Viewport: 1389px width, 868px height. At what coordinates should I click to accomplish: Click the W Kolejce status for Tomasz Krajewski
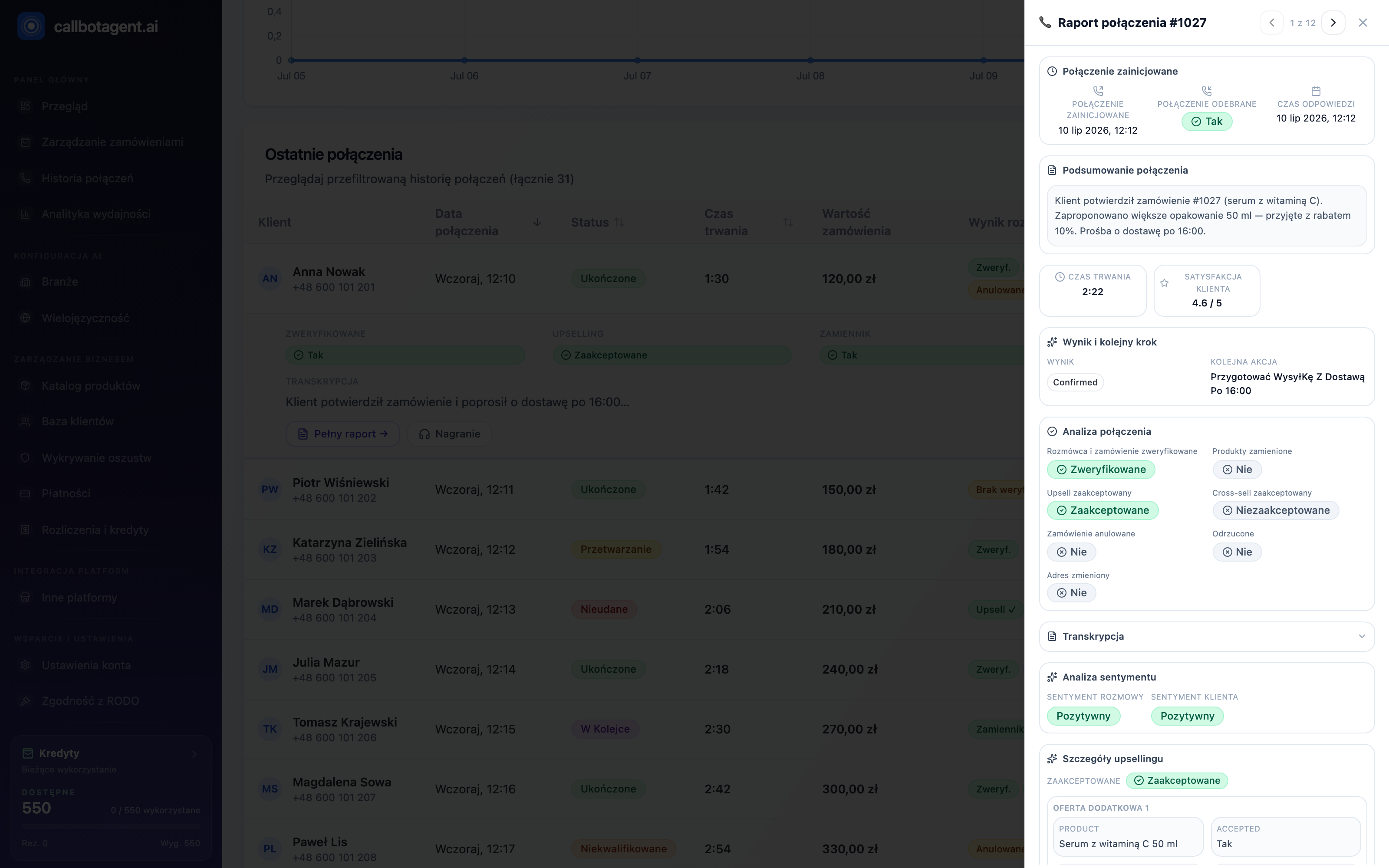(x=605, y=729)
